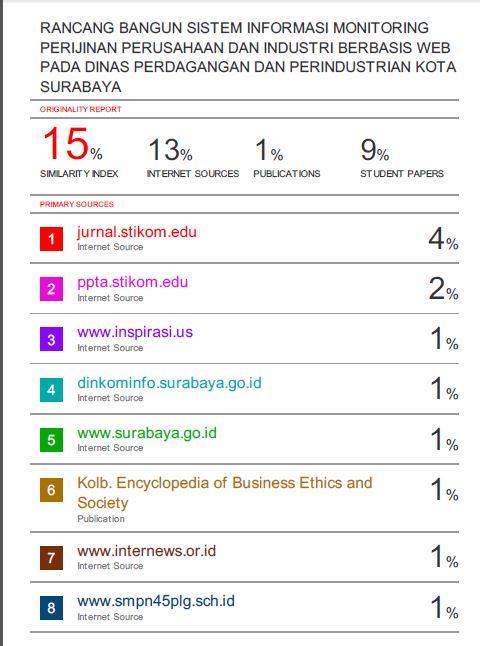
Task: Click the 9% student papers value
Action: [x=375, y=150]
